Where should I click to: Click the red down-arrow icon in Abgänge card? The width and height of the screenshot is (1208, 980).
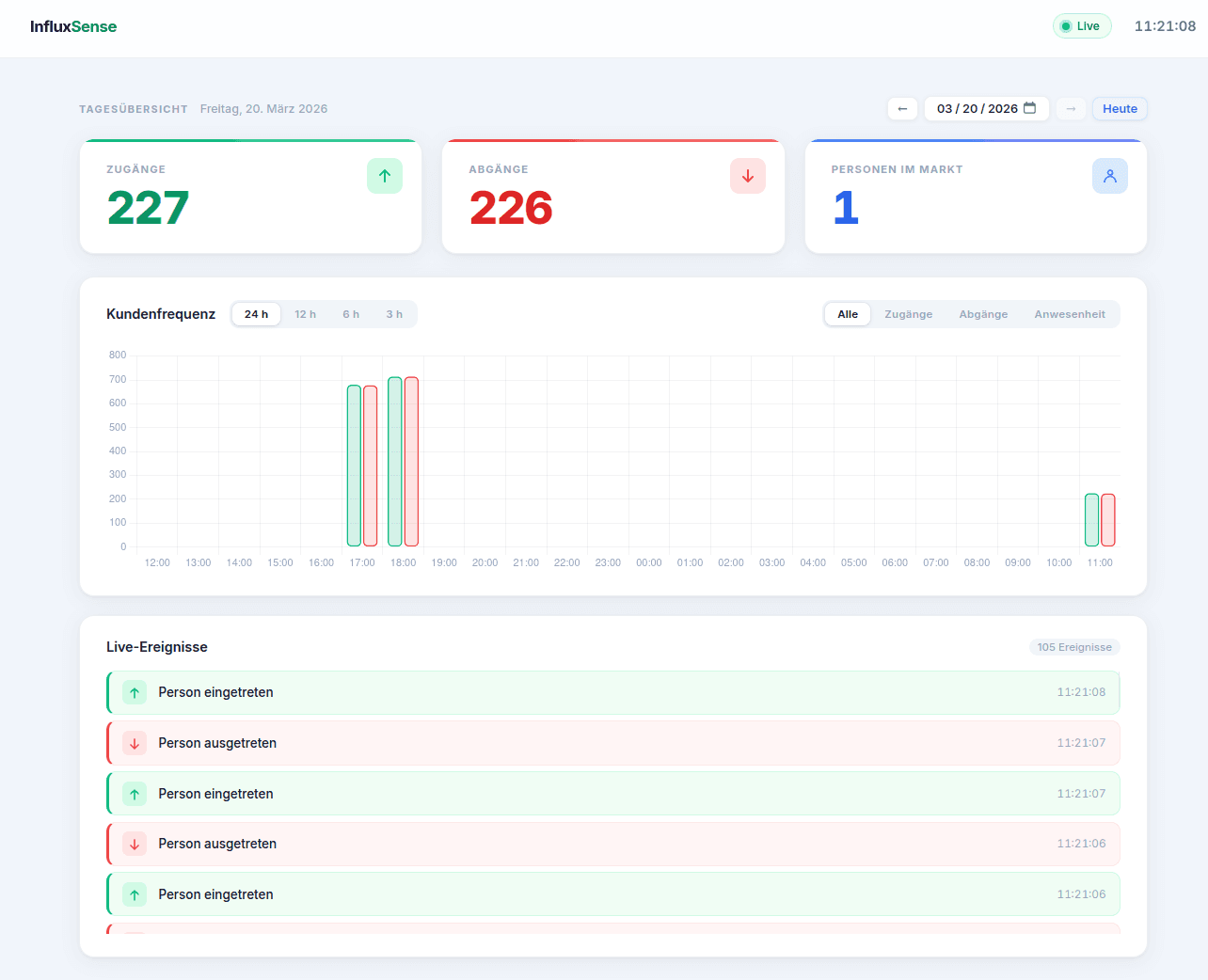747,176
